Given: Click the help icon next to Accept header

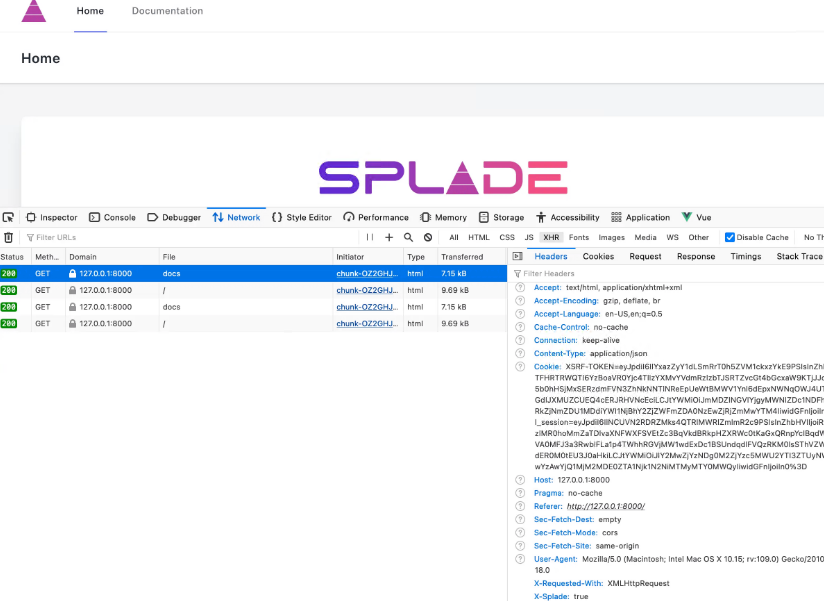Looking at the screenshot, I should point(520,287).
